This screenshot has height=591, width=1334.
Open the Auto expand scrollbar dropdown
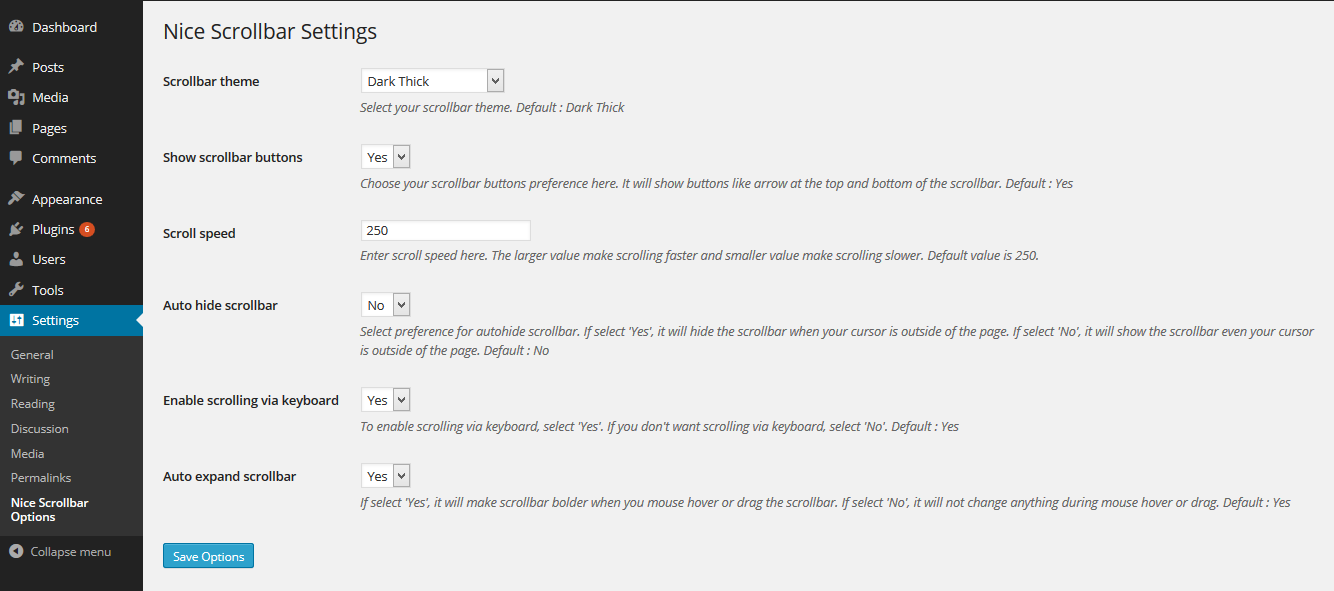coord(386,476)
